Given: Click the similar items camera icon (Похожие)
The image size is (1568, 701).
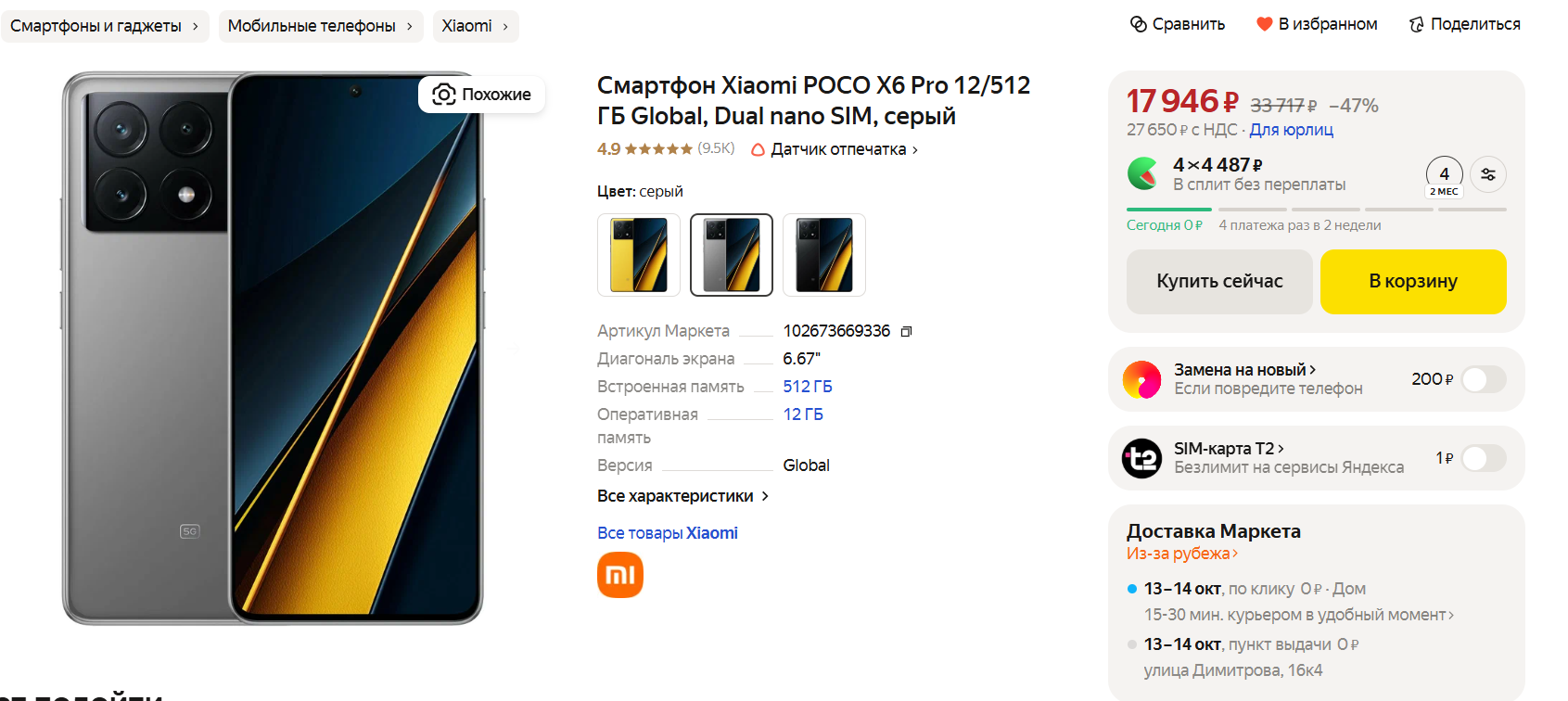Looking at the screenshot, I should coord(444,95).
